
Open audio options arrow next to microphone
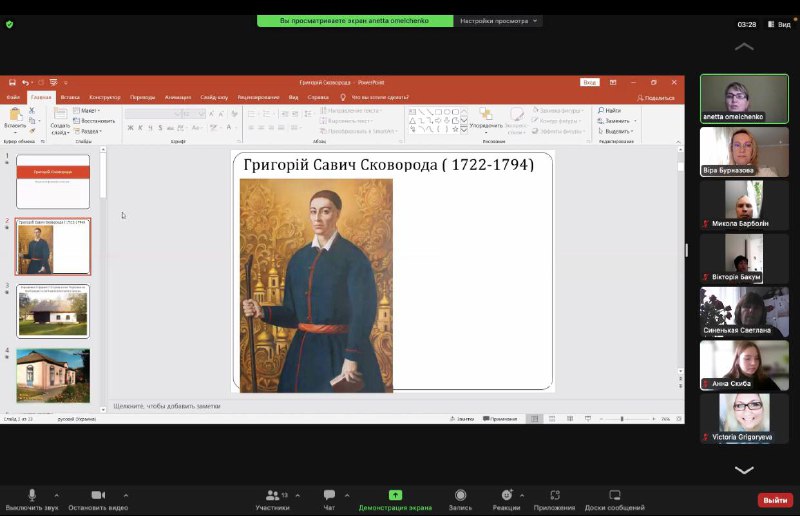point(57,495)
